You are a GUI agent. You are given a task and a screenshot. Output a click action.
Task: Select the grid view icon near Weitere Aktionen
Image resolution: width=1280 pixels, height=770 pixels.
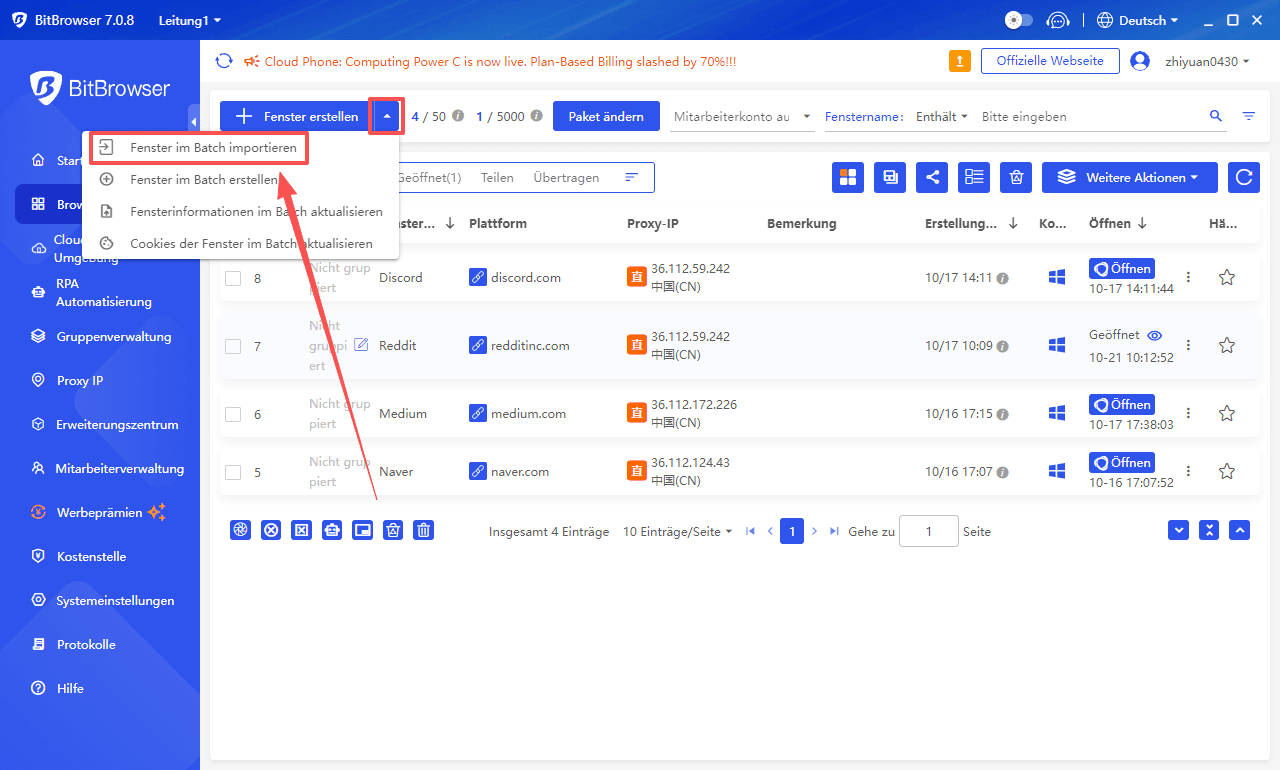coord(848,177)
